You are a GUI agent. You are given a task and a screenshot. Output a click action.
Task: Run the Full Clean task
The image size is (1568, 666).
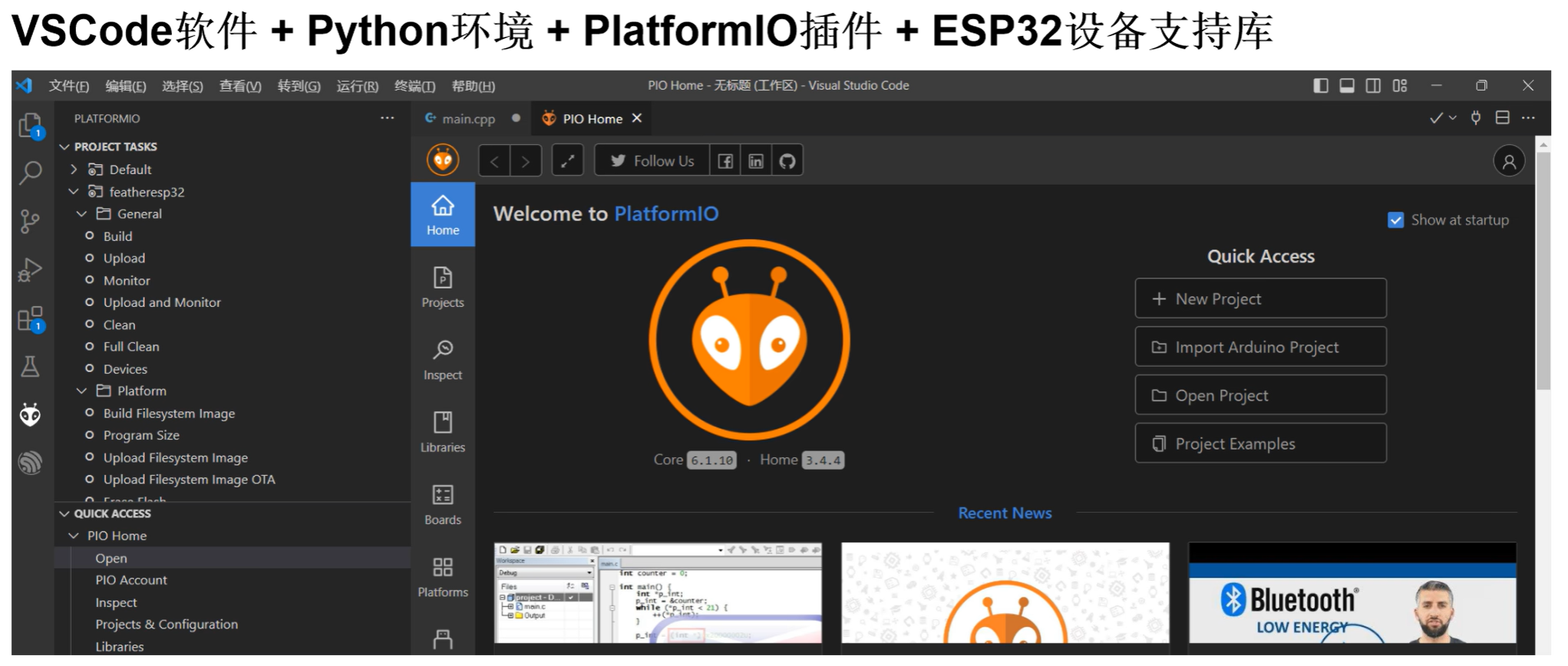coord(131,347)
